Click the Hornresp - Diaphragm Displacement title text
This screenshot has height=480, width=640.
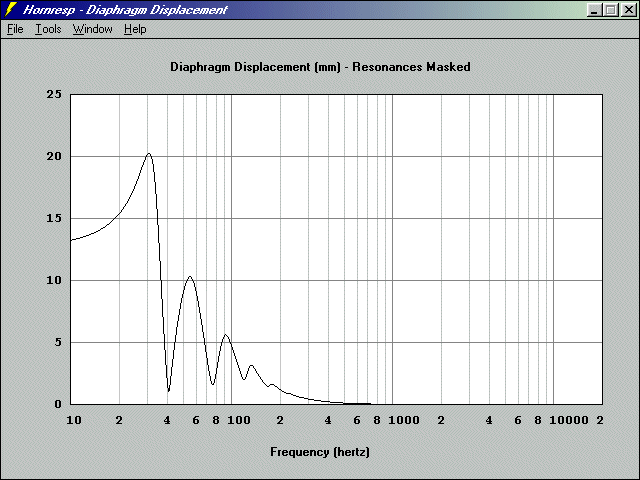[x=125, y=10]
